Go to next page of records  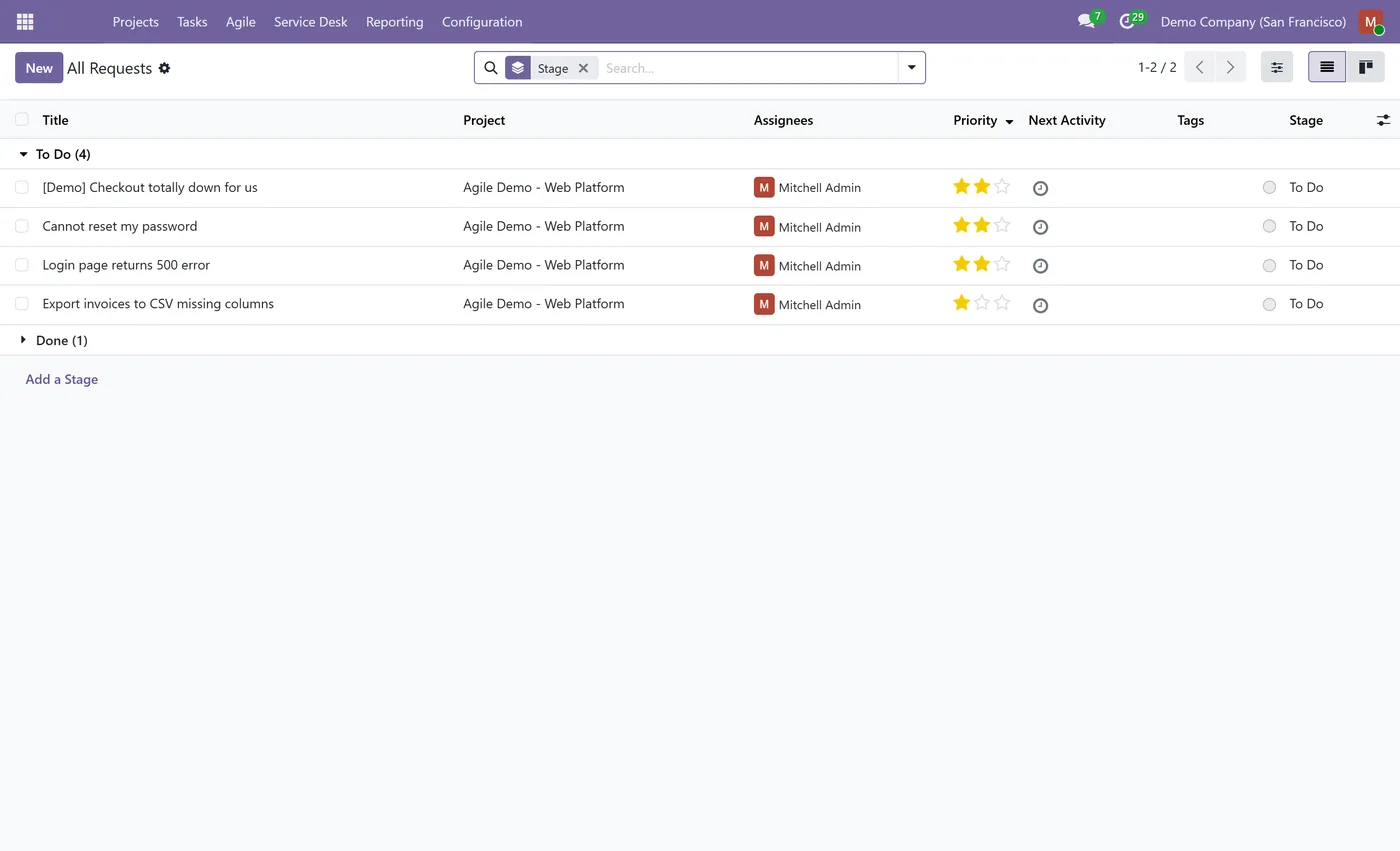(1231, 67)
